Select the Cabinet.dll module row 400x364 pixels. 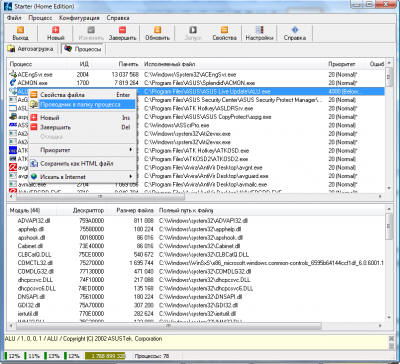pyautogui.click(x=197, y=246)
